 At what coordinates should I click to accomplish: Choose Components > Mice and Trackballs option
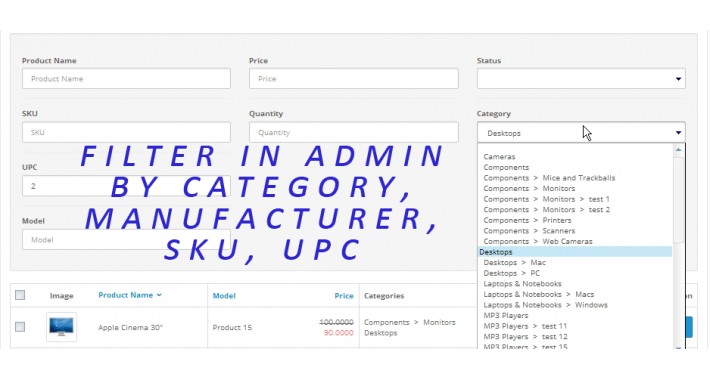[549, 178]
